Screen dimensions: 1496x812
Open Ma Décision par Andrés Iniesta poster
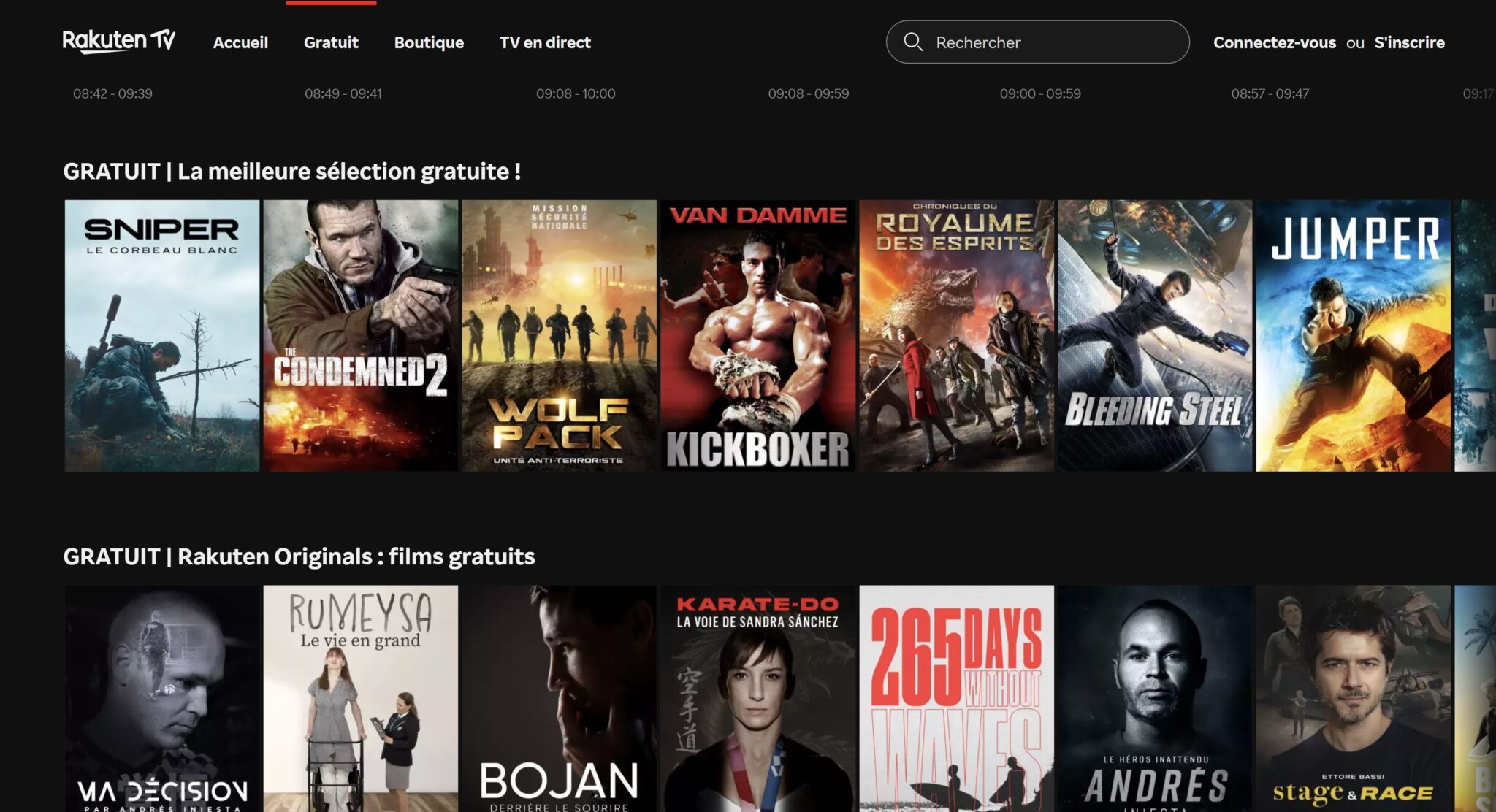coord(162,698)
